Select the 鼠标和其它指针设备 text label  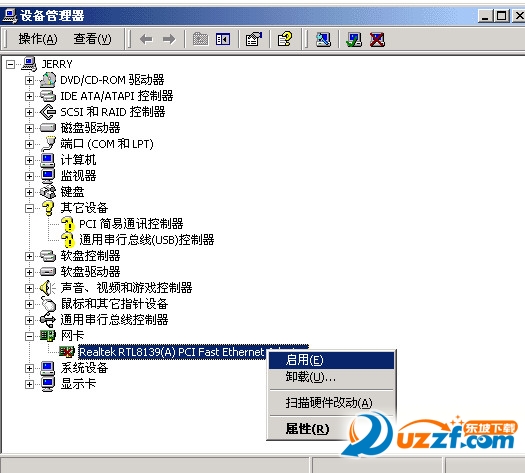[x=114, y=304]
